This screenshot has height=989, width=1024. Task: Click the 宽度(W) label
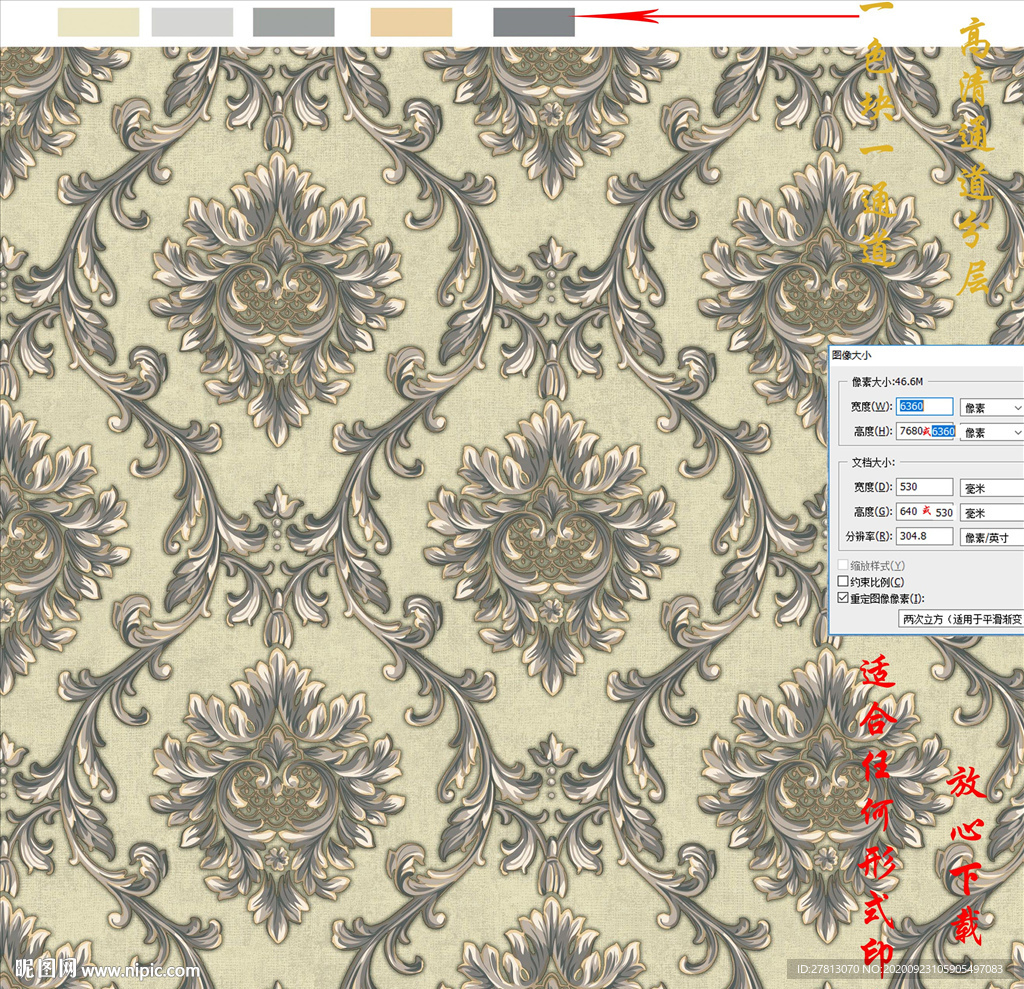point(871,406)
